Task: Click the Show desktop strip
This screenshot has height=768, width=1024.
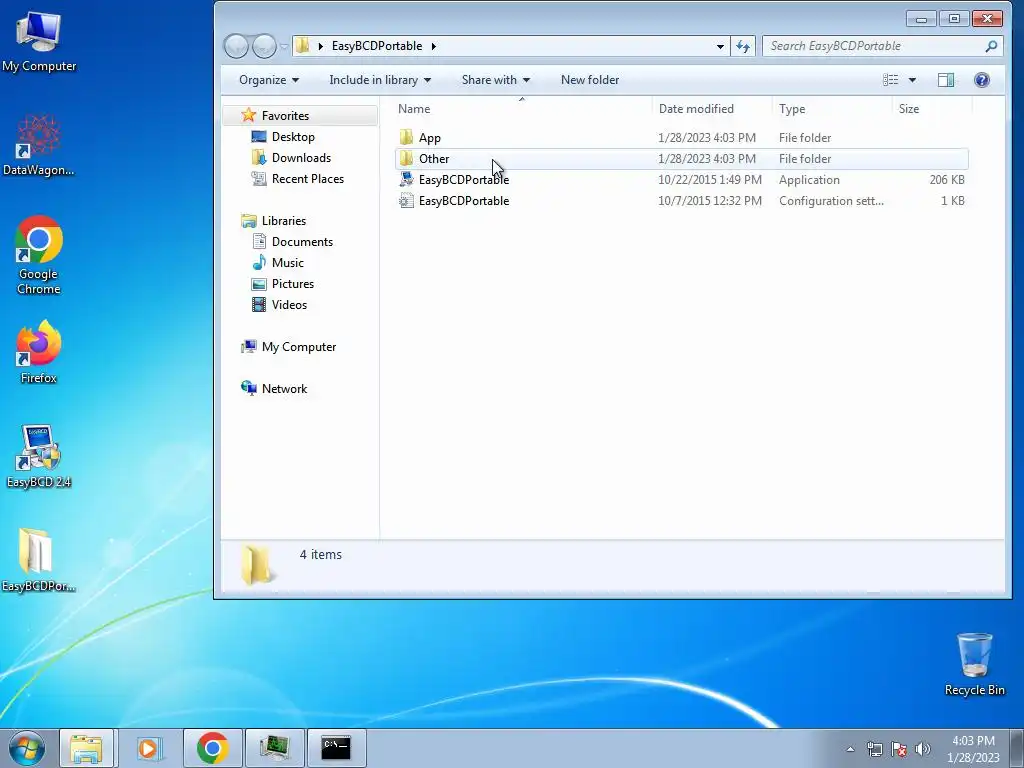Action: (1017, 748)
